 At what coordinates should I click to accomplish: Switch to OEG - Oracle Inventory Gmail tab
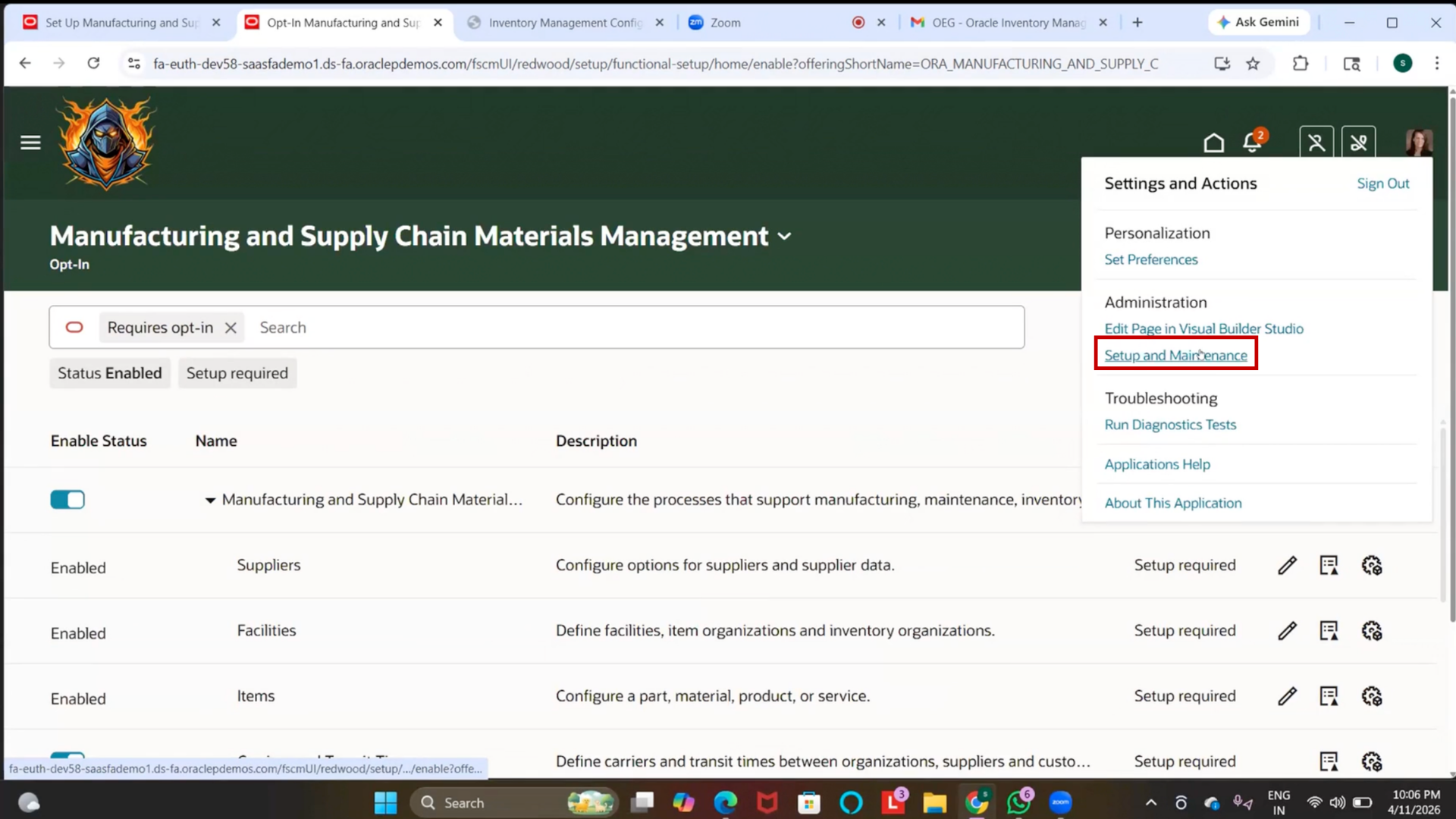[1009, 23]
